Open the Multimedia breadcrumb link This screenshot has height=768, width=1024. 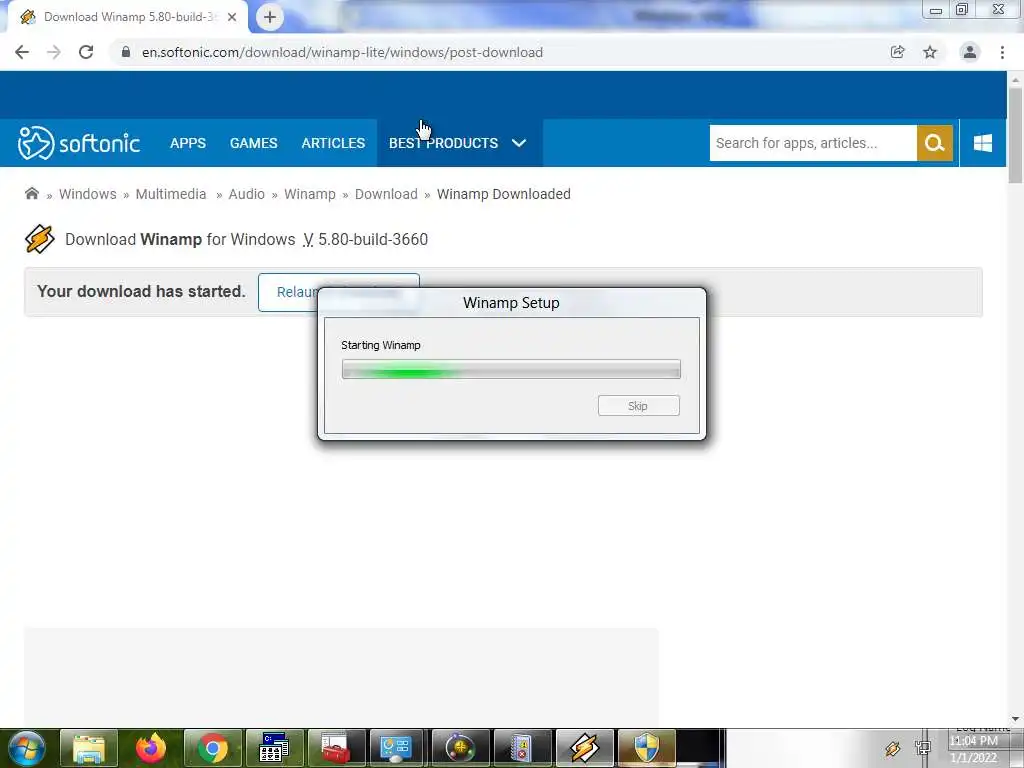point(170,194)
